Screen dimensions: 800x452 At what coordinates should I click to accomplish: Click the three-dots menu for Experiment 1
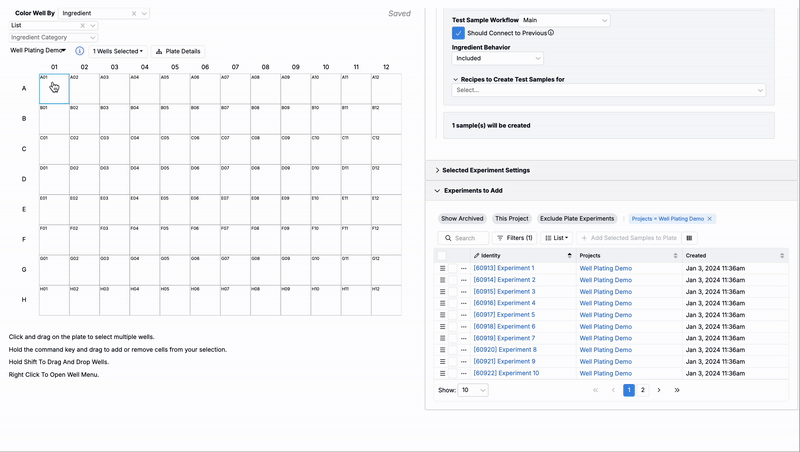click(464, 269)
